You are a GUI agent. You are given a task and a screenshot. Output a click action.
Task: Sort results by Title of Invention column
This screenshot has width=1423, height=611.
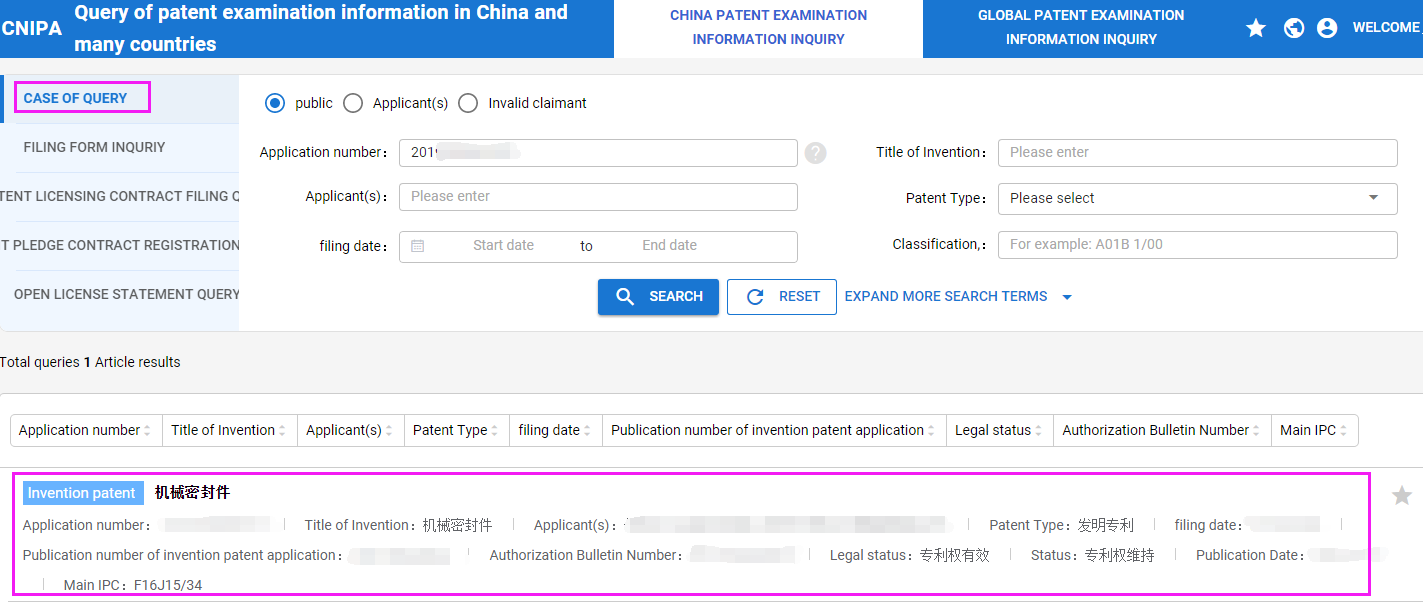(230, 430)
